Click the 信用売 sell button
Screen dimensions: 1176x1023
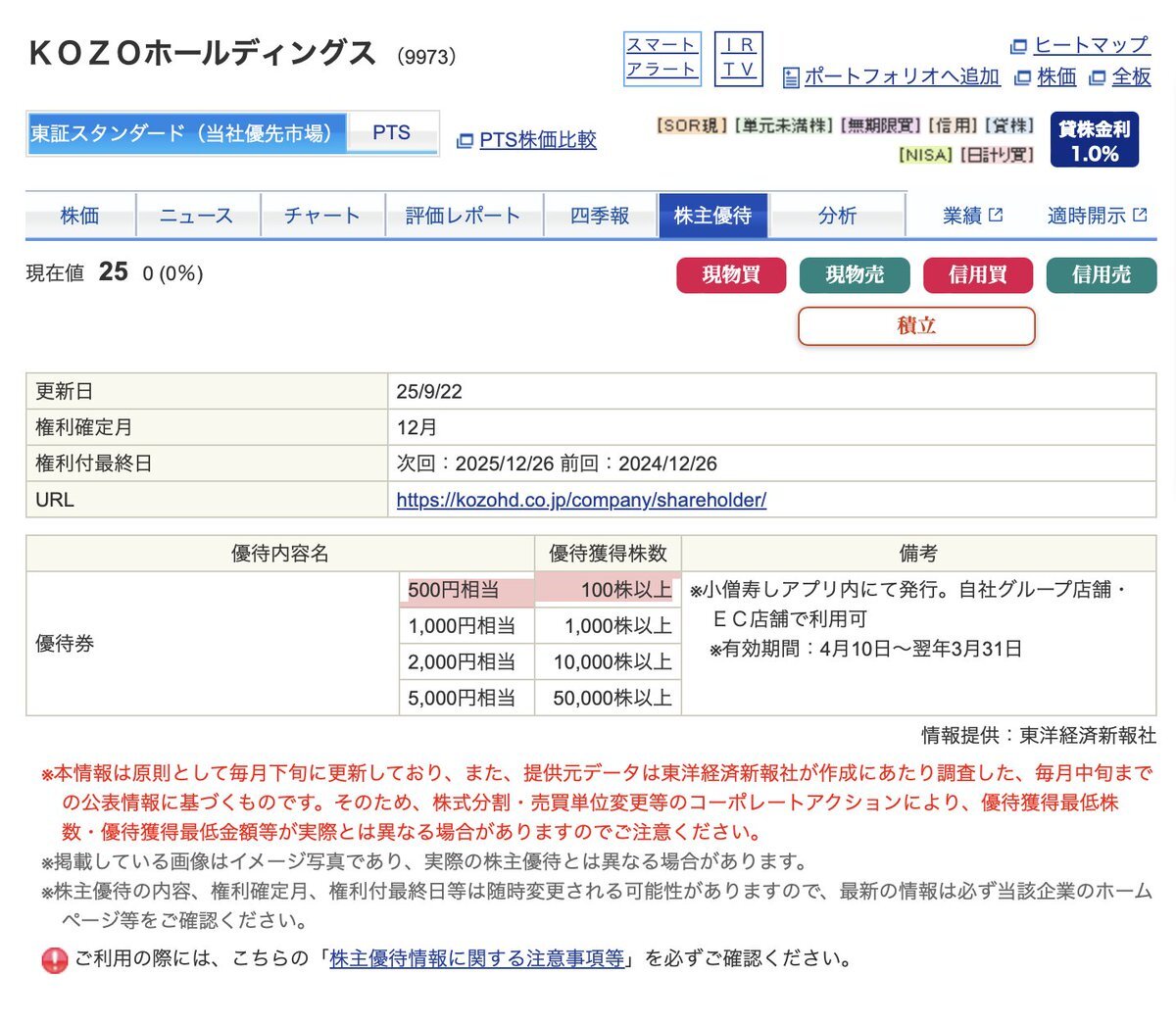1102,275
